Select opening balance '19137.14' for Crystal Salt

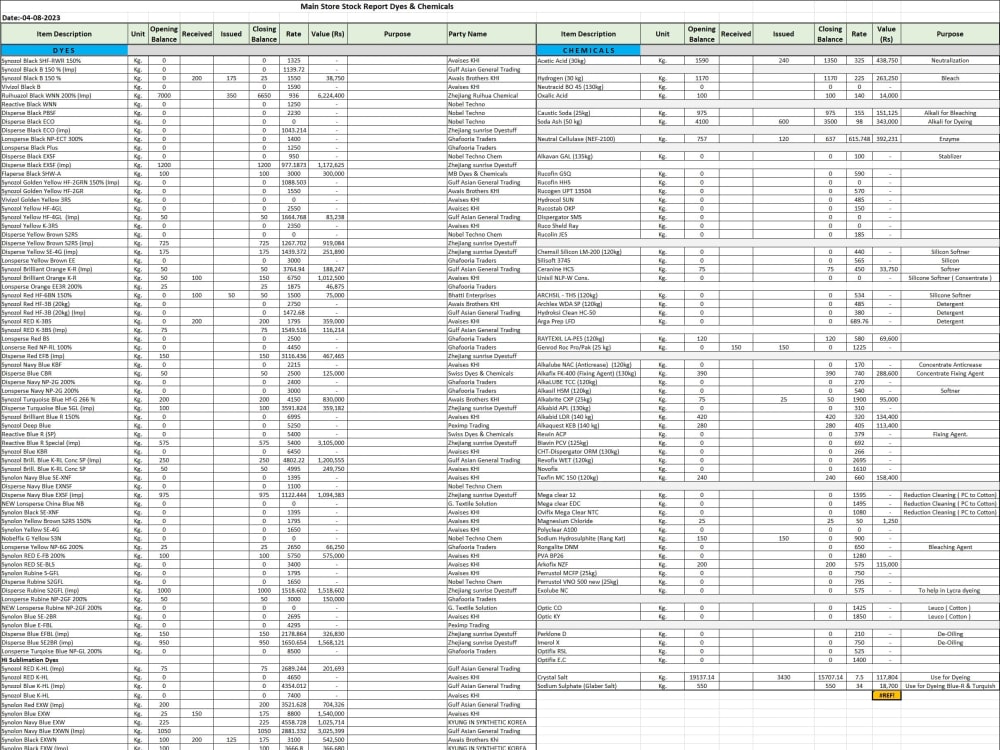pyautogui.click(x=702, y=677)
